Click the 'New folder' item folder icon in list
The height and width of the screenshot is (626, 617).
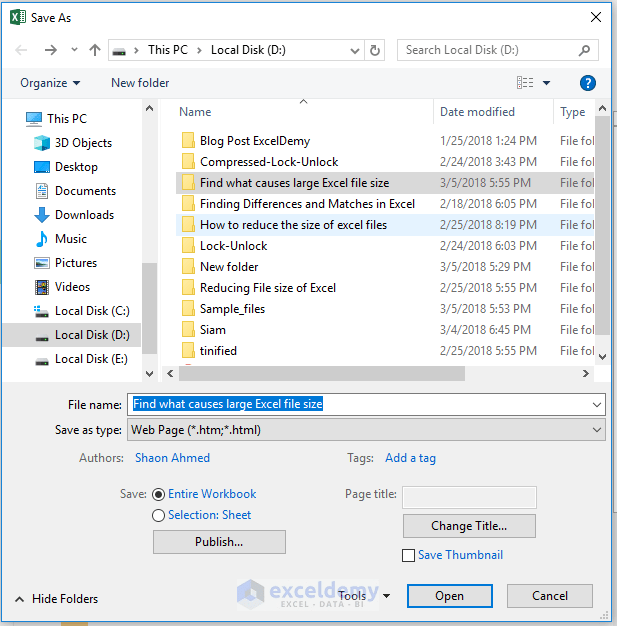point(188,267)
